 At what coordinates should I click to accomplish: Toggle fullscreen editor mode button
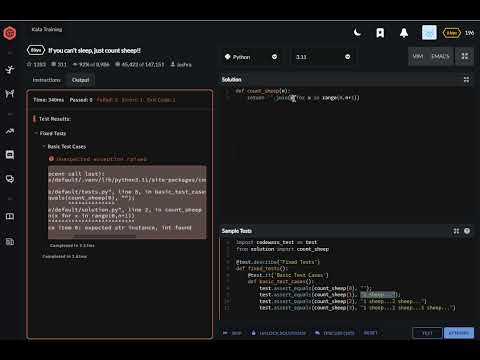coord(464,56)
